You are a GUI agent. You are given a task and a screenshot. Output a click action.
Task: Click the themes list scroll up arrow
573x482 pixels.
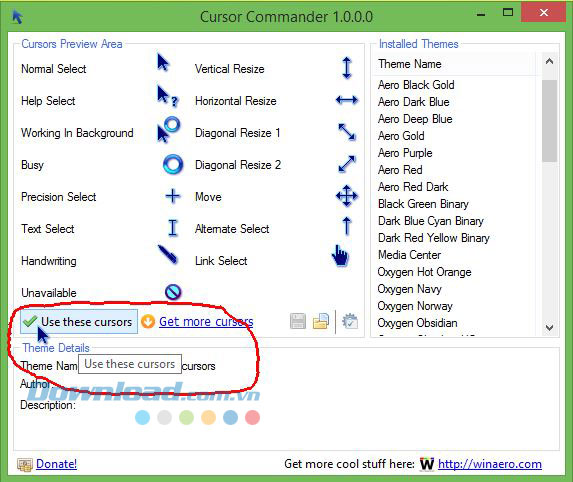click(549, 62)
